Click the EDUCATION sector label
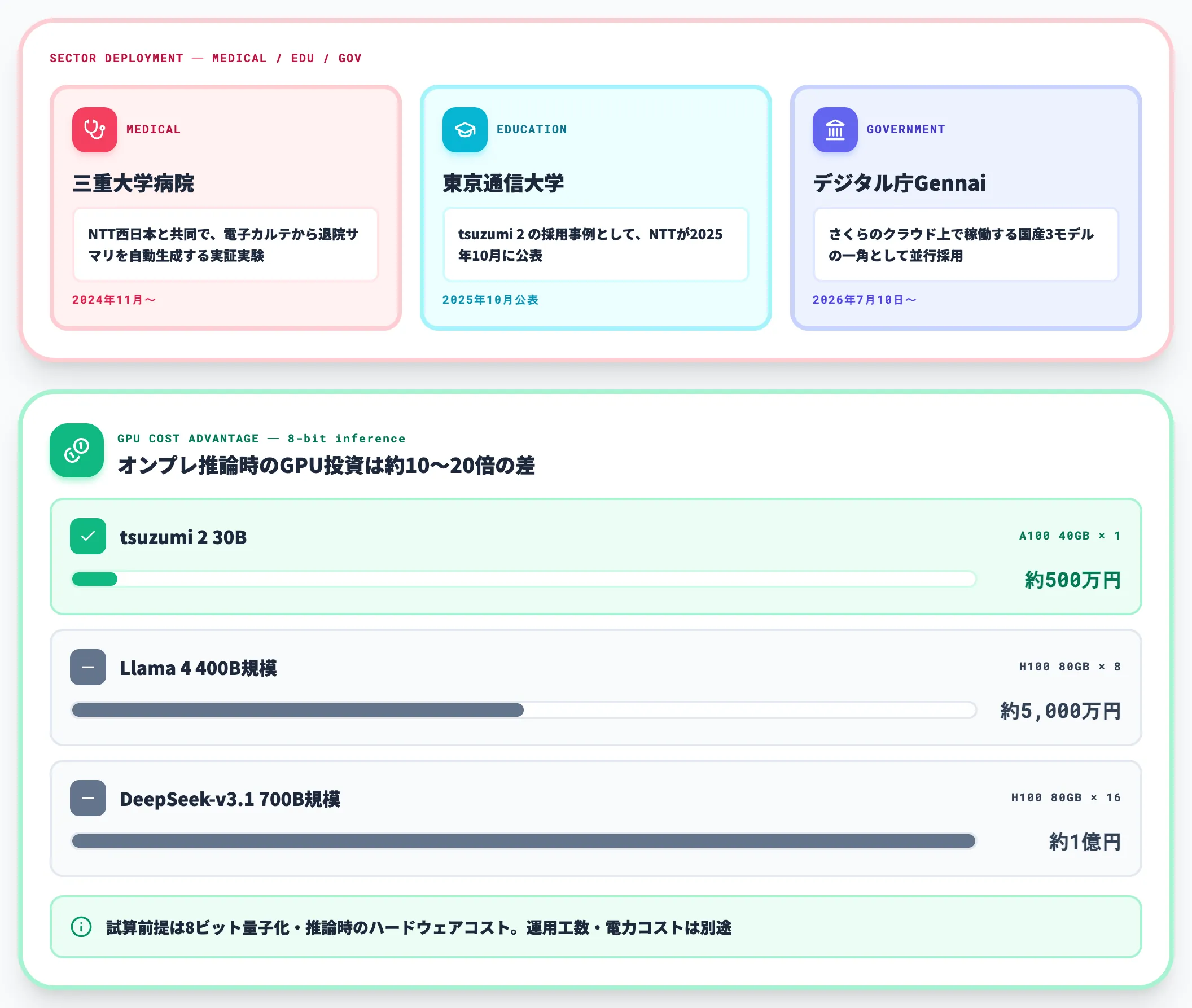This screenshot has width=1192, height=1008. tap(532, 130)
